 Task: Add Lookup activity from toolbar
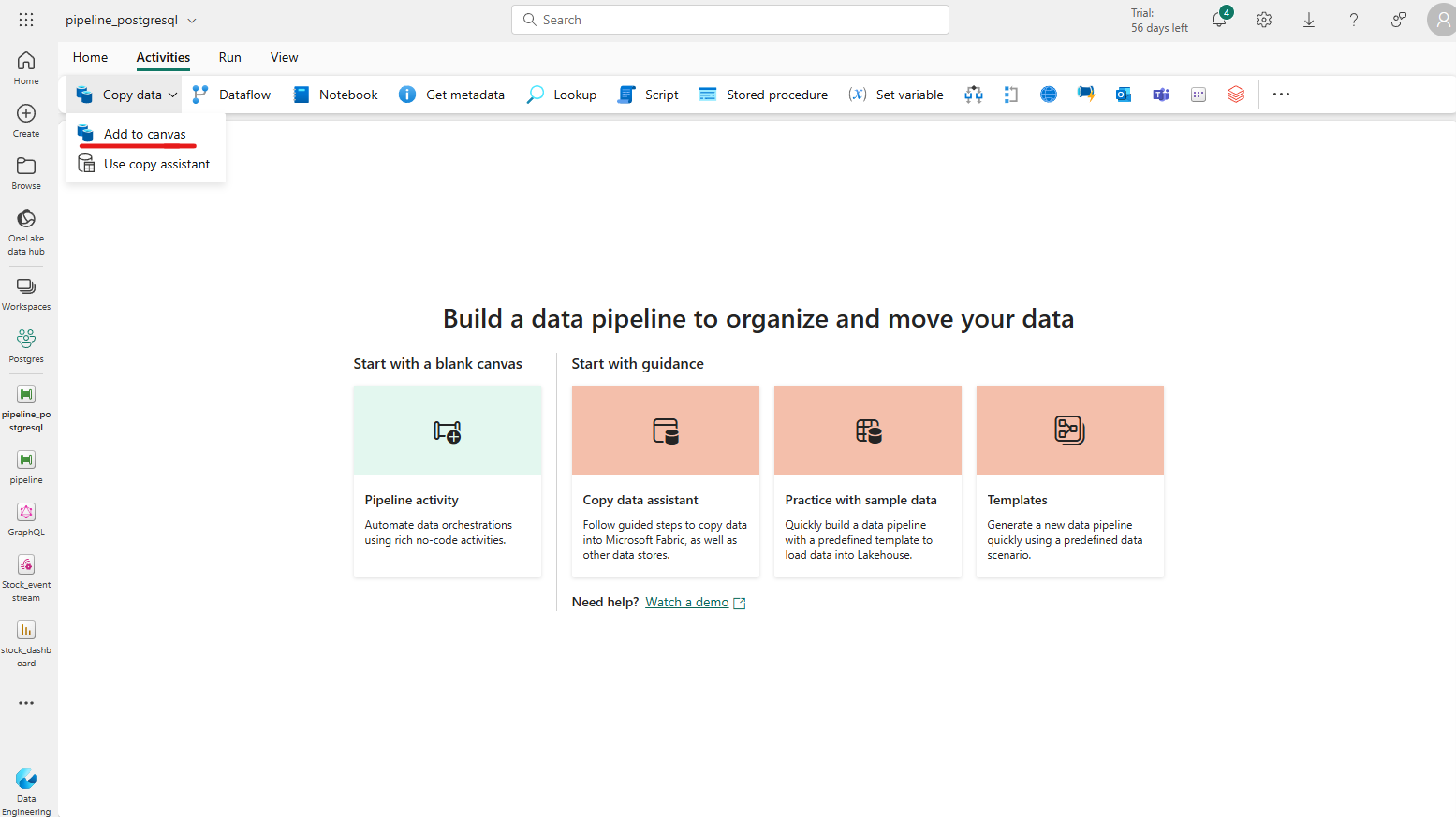click(x=562, y=95)
